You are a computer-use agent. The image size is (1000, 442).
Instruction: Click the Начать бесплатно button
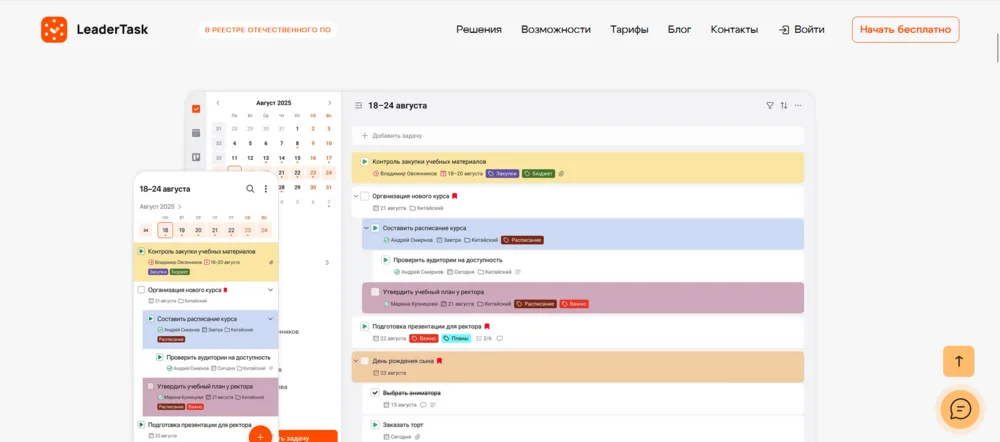(906, 29)
